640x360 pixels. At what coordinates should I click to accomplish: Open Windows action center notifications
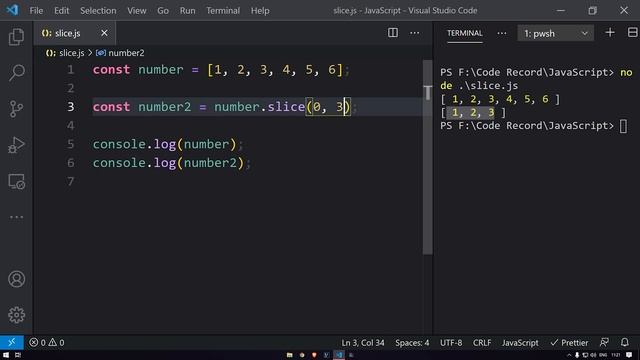click(629, 355)
